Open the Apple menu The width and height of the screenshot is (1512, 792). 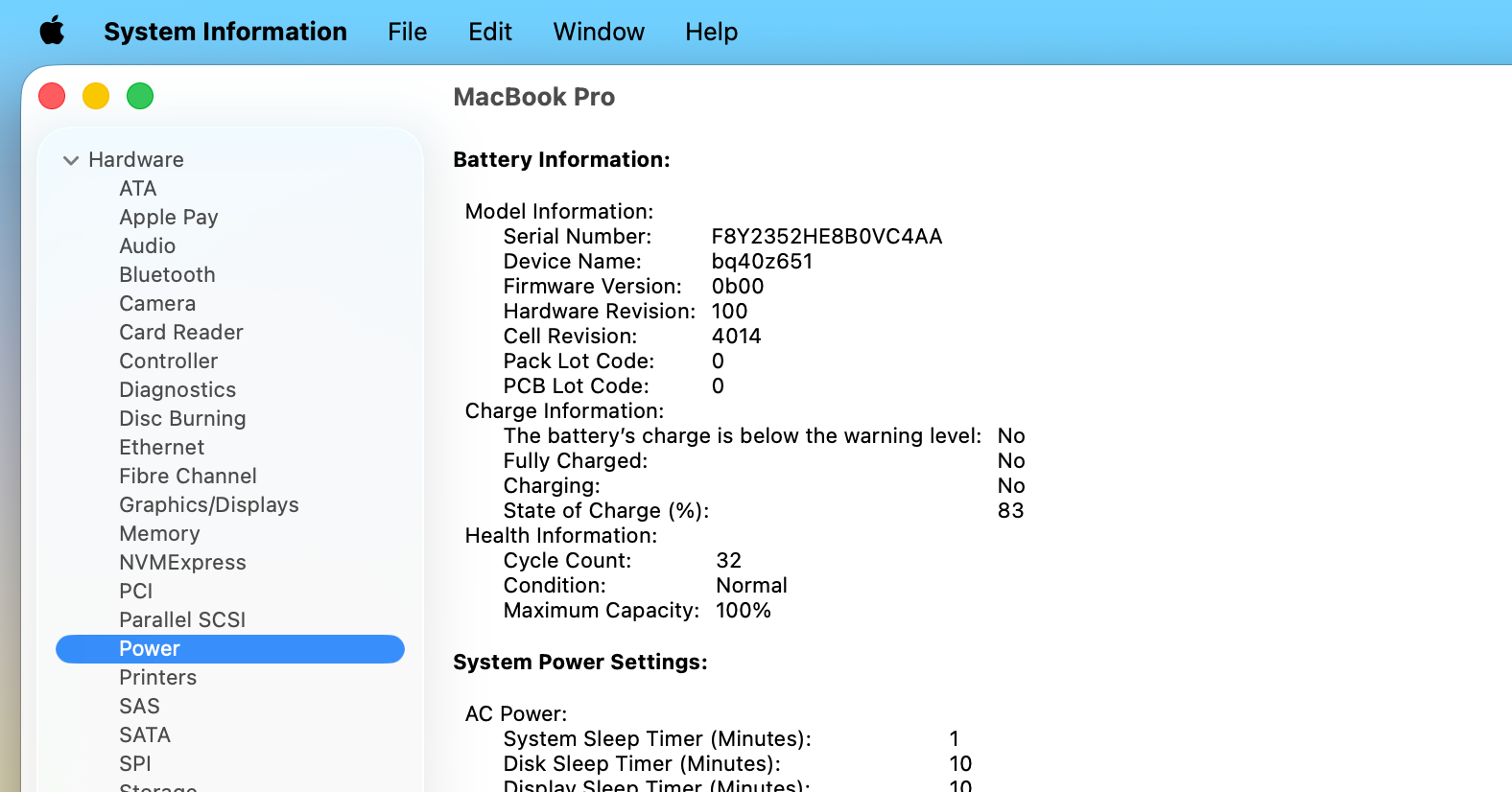click(53, 32)
